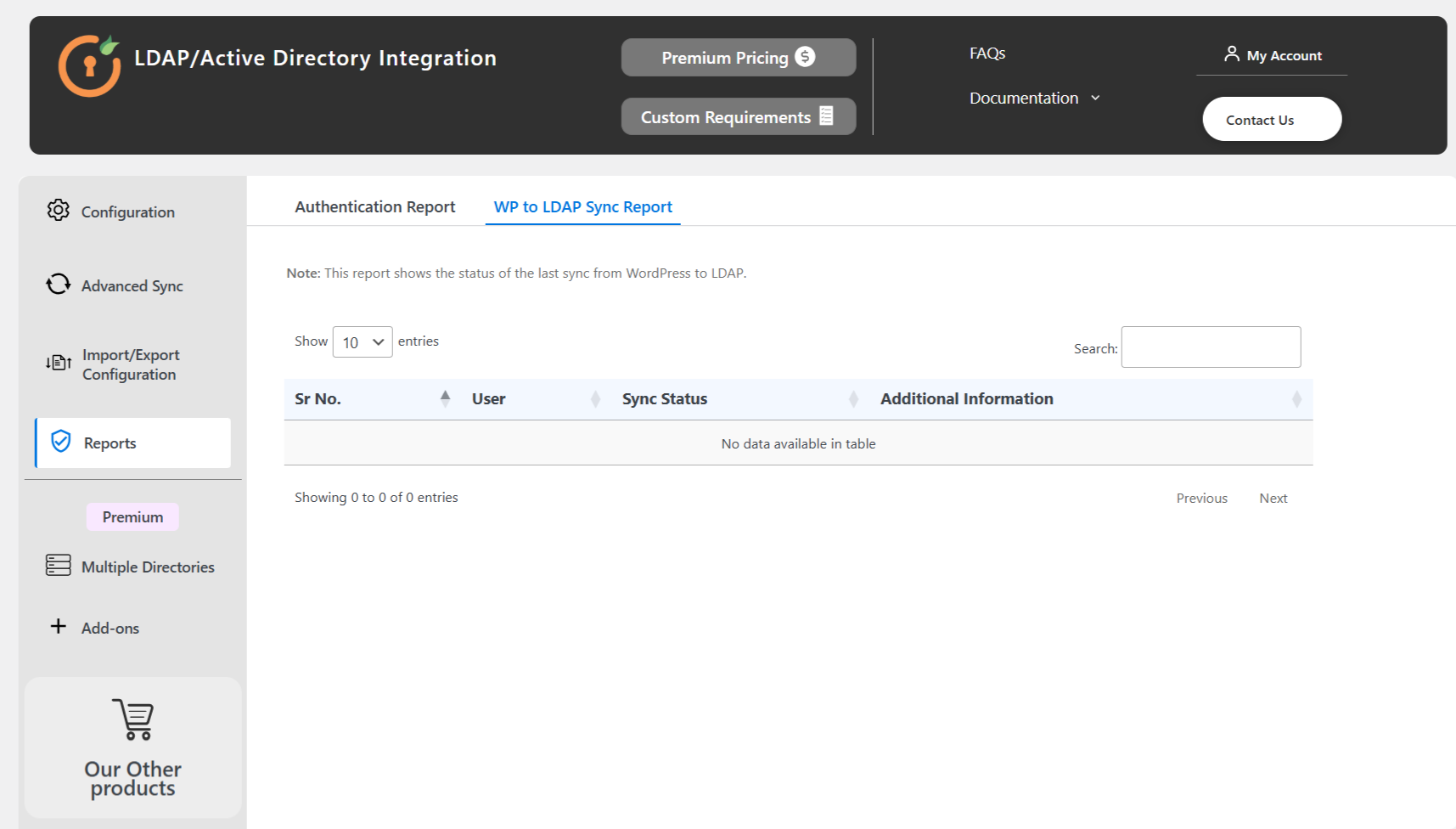Select the Reports shield icon

(x=59, y=442)
